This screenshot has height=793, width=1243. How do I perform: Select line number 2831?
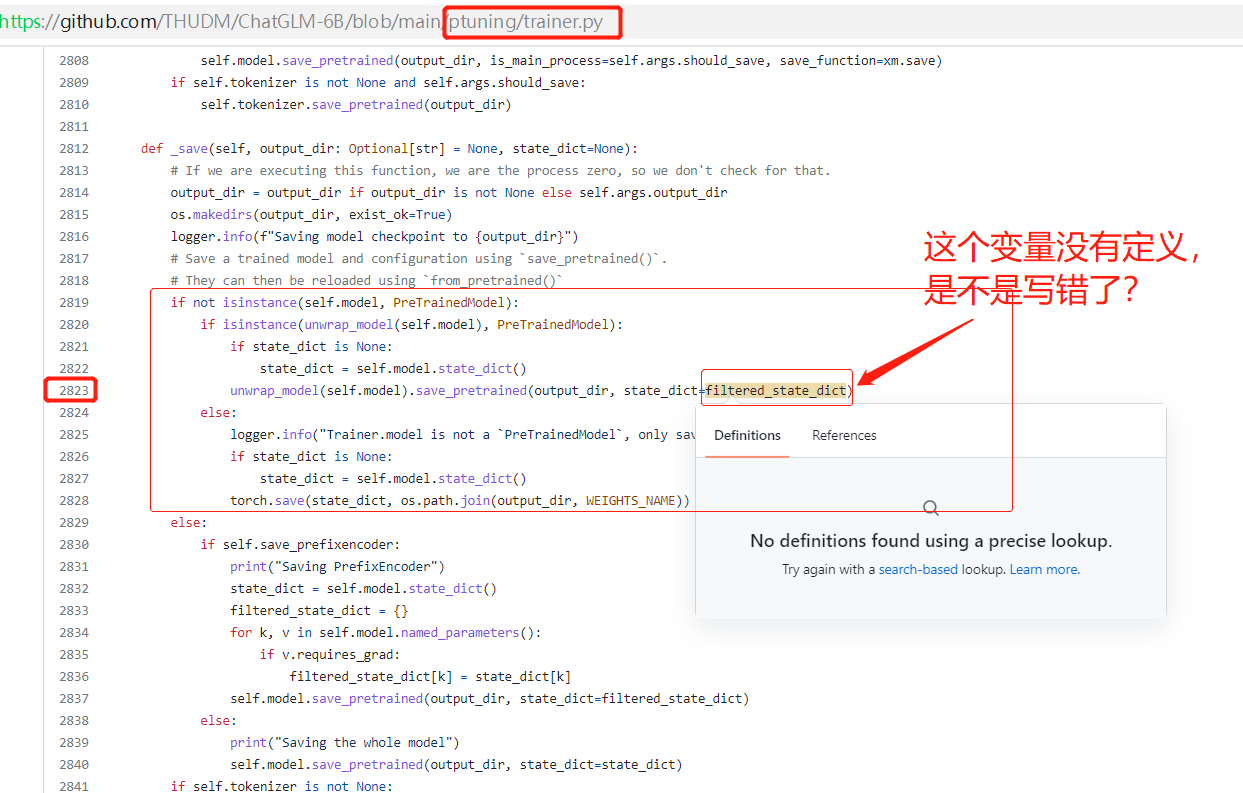[x=74, y=566]
